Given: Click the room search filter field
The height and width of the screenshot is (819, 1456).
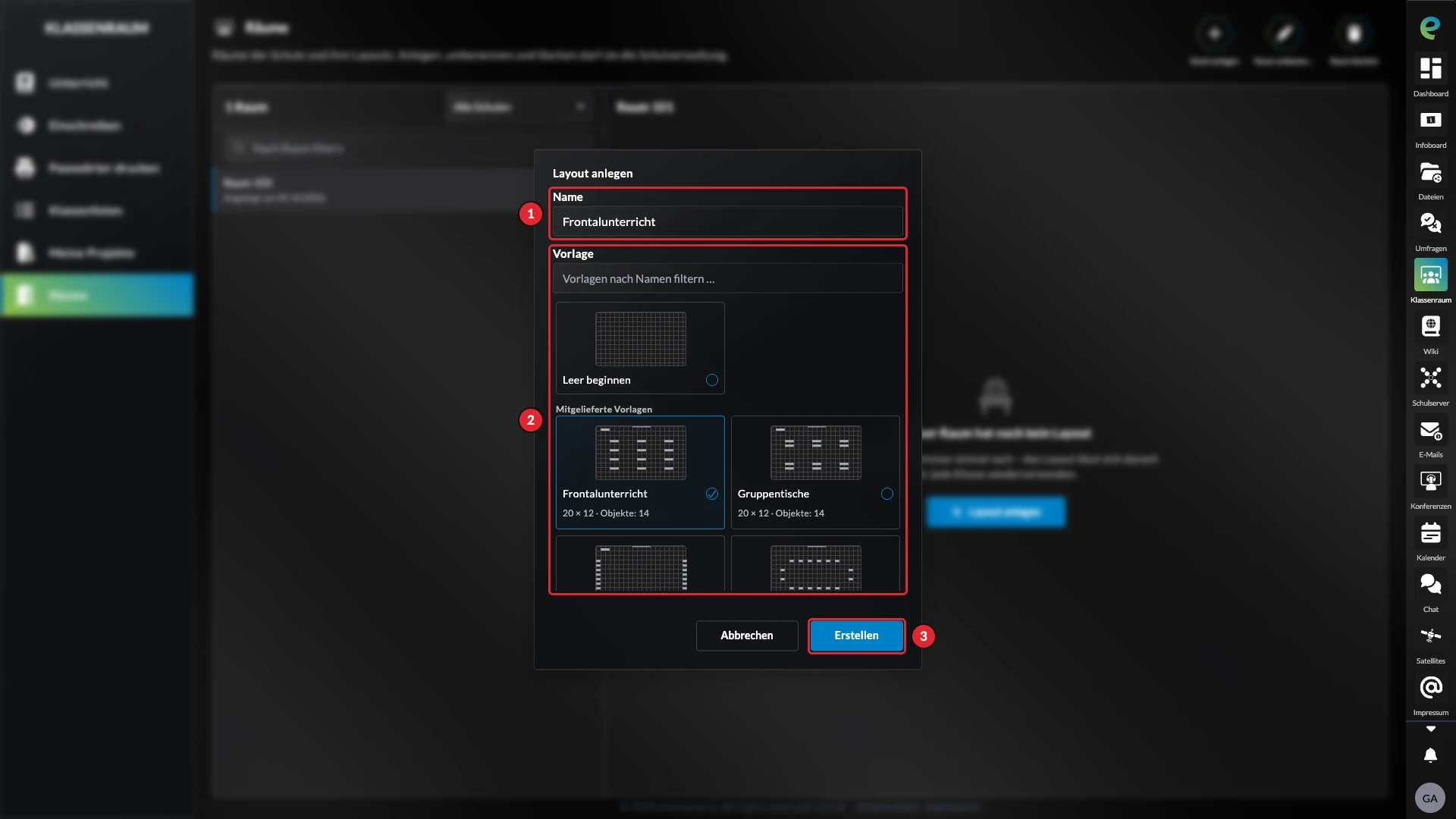Looking at the screenshot, I should (409, 148).
